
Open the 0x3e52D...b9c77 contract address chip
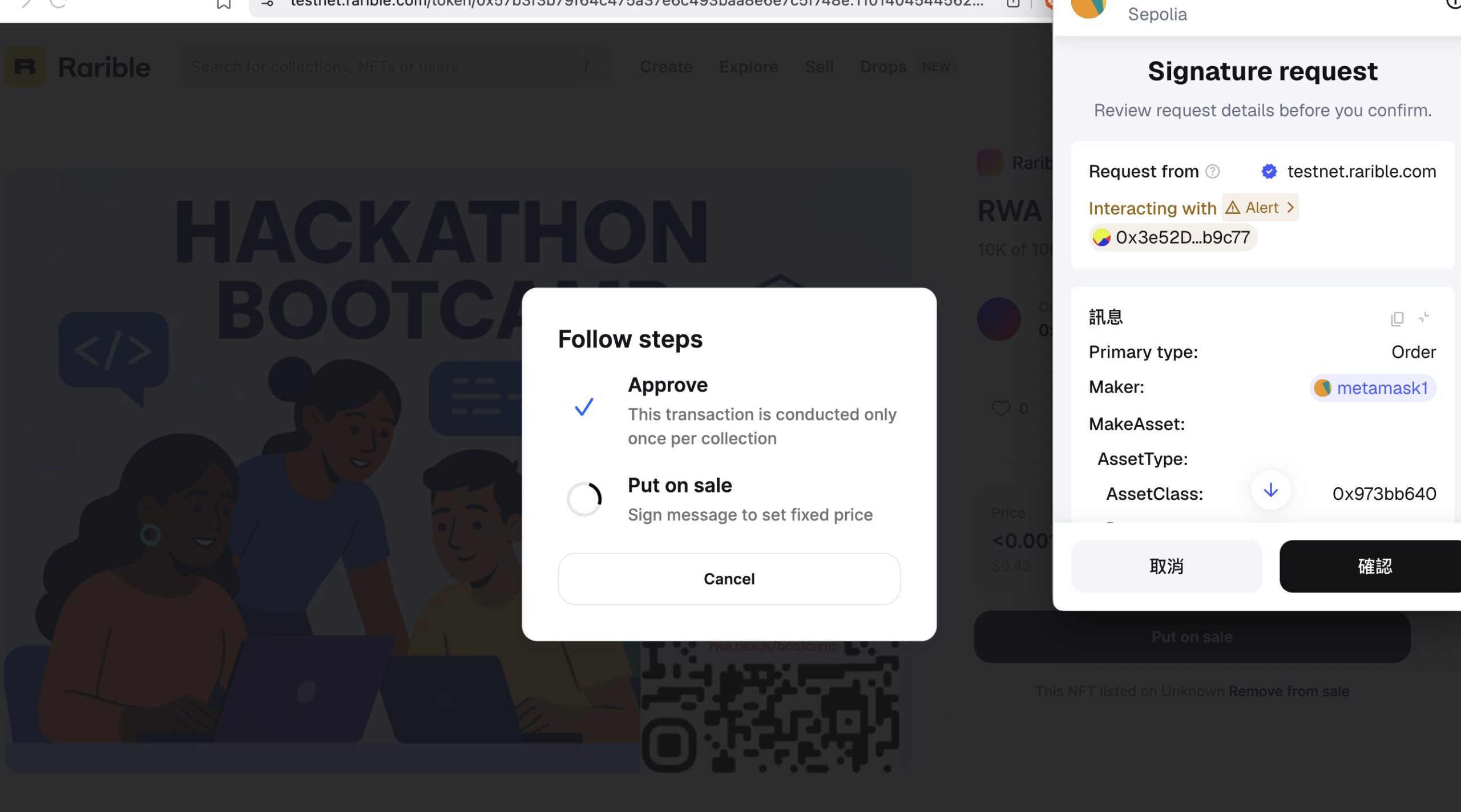1173,237
